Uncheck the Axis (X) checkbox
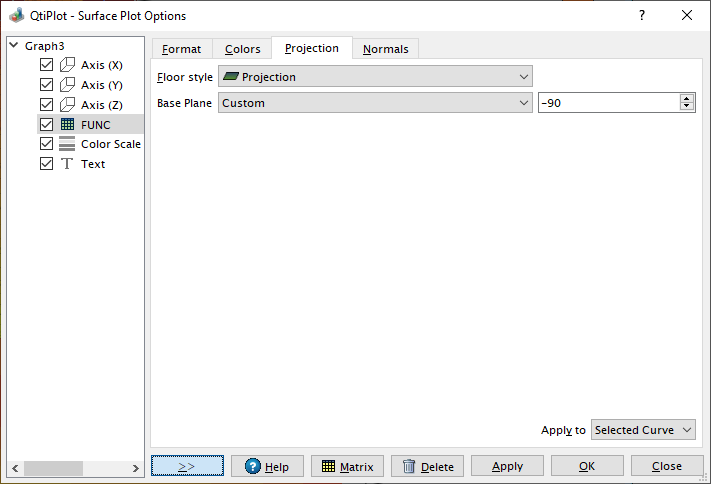 click(46, 65)
